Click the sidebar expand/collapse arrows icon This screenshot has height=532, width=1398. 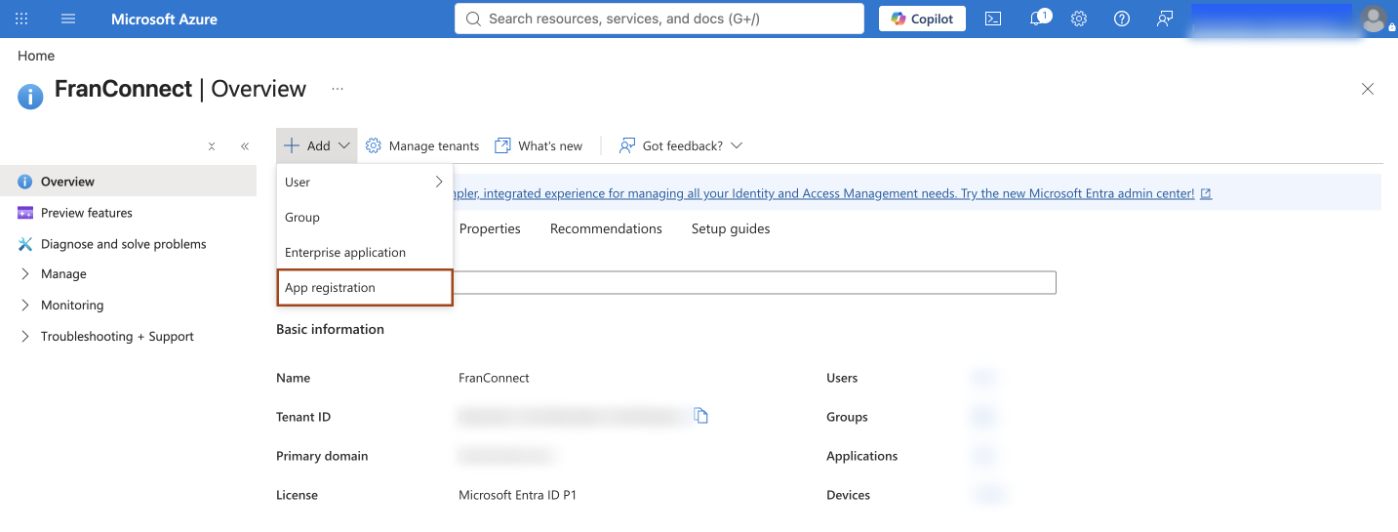212,146
